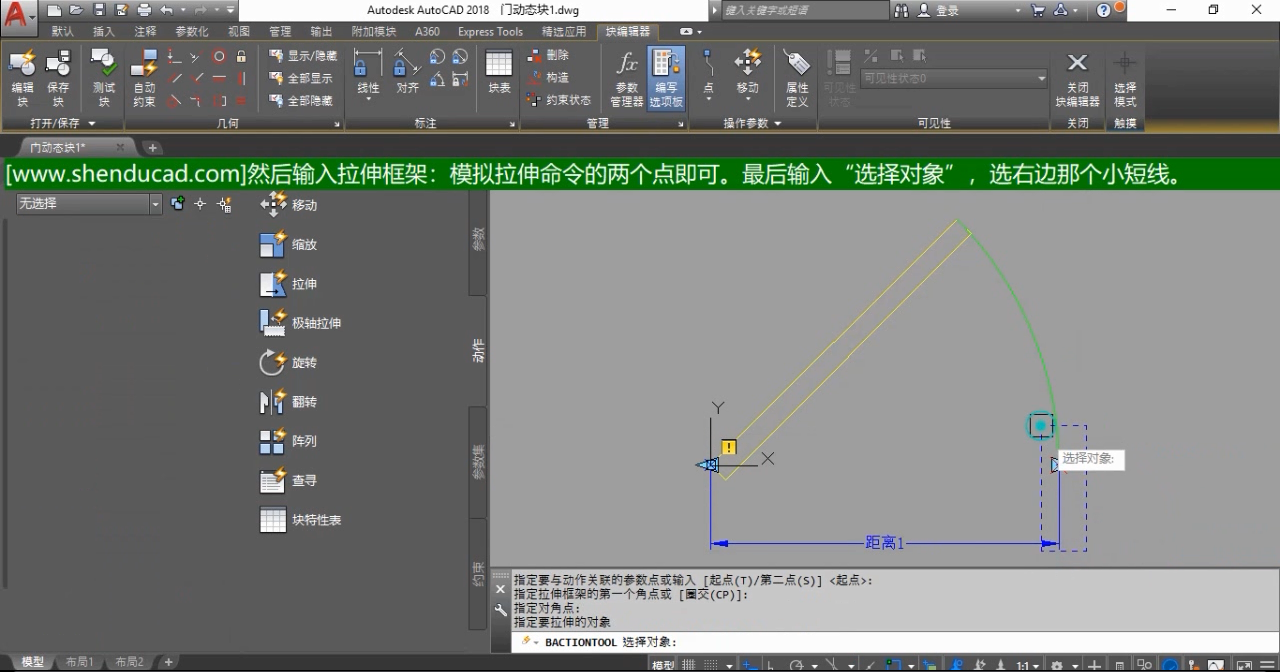
Task: Open the Edit Block (编辑块) tool
Action: coord(22,78)
